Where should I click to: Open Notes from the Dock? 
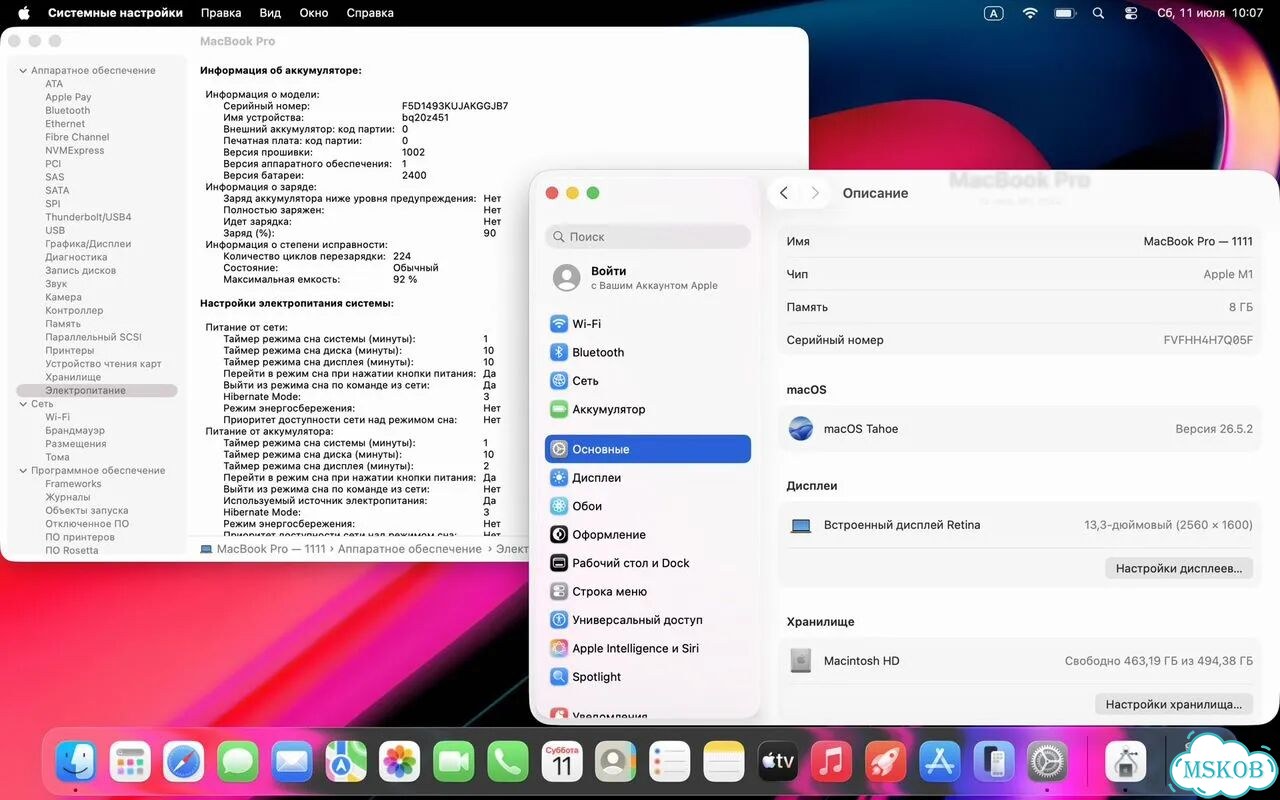pyautogui.click(x=723, y=762)
